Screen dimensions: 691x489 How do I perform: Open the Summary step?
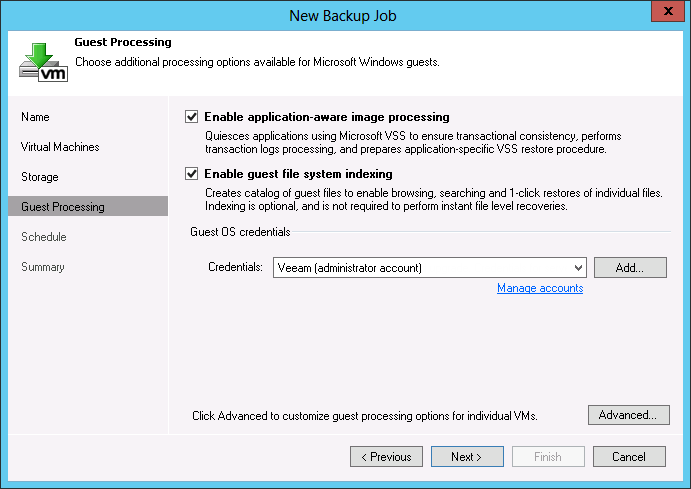click(x=43, y=267)
